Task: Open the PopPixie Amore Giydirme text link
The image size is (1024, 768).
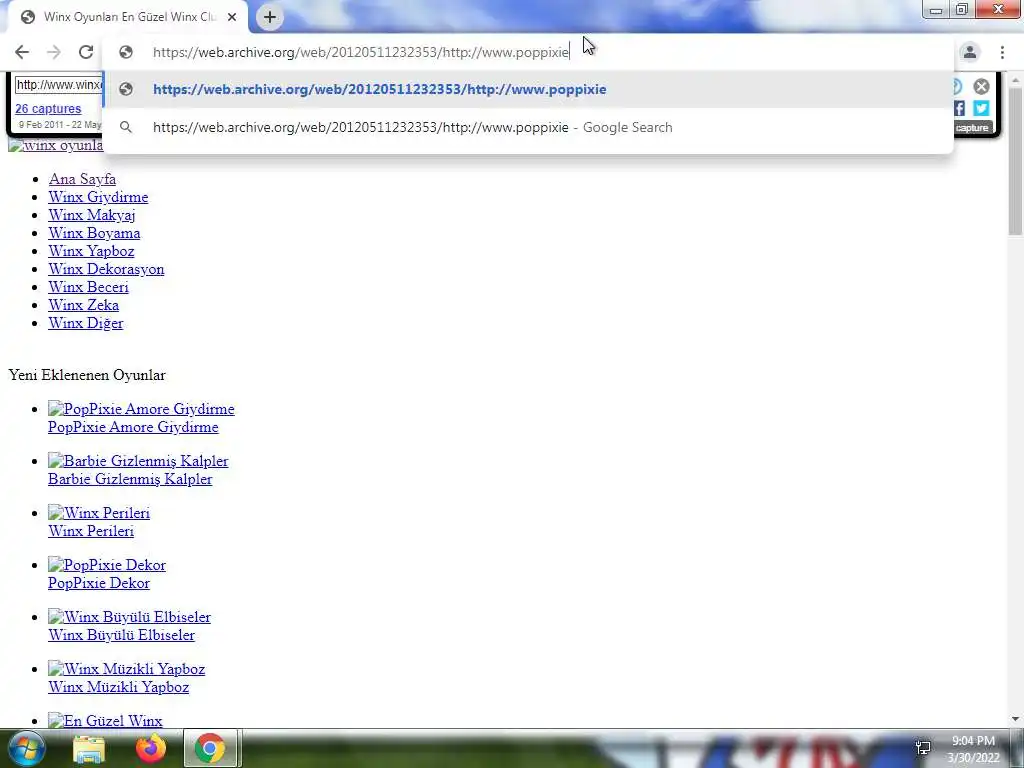Action: (x=133, y=427)
